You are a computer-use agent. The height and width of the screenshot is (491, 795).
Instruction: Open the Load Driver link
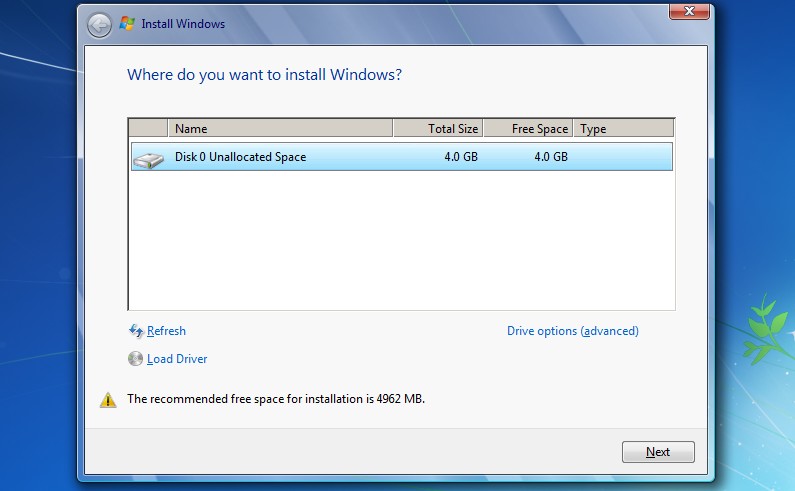click(x=177, y=359)
